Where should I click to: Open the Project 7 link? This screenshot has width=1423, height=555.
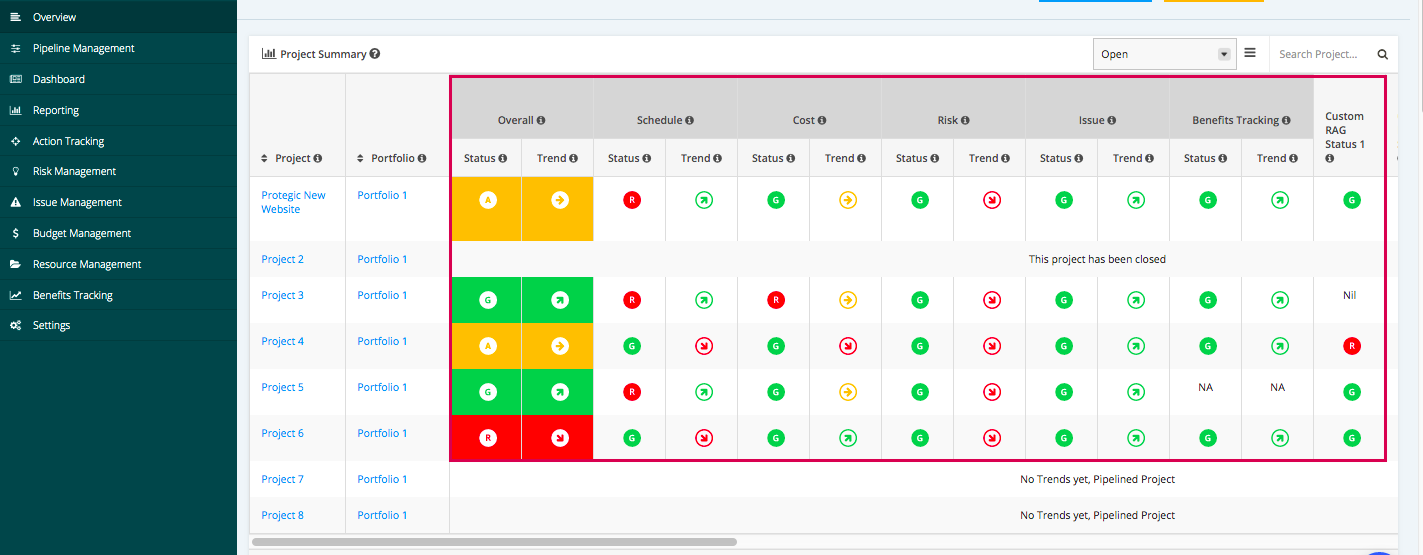[x=283, y=479]
